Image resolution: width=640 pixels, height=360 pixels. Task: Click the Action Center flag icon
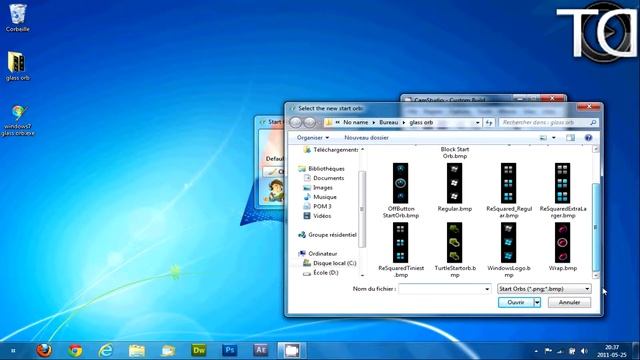548,351
